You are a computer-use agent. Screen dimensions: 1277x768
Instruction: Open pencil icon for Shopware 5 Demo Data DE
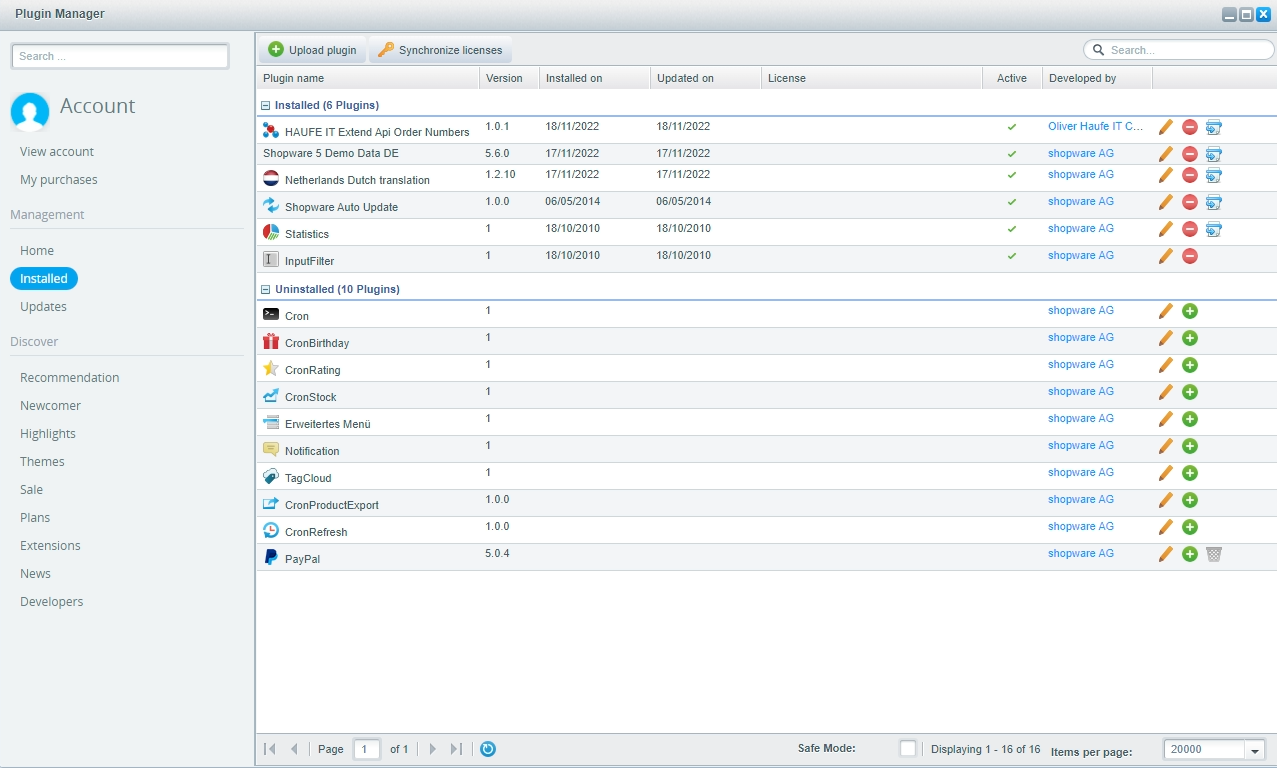(x=1166, y=154)
